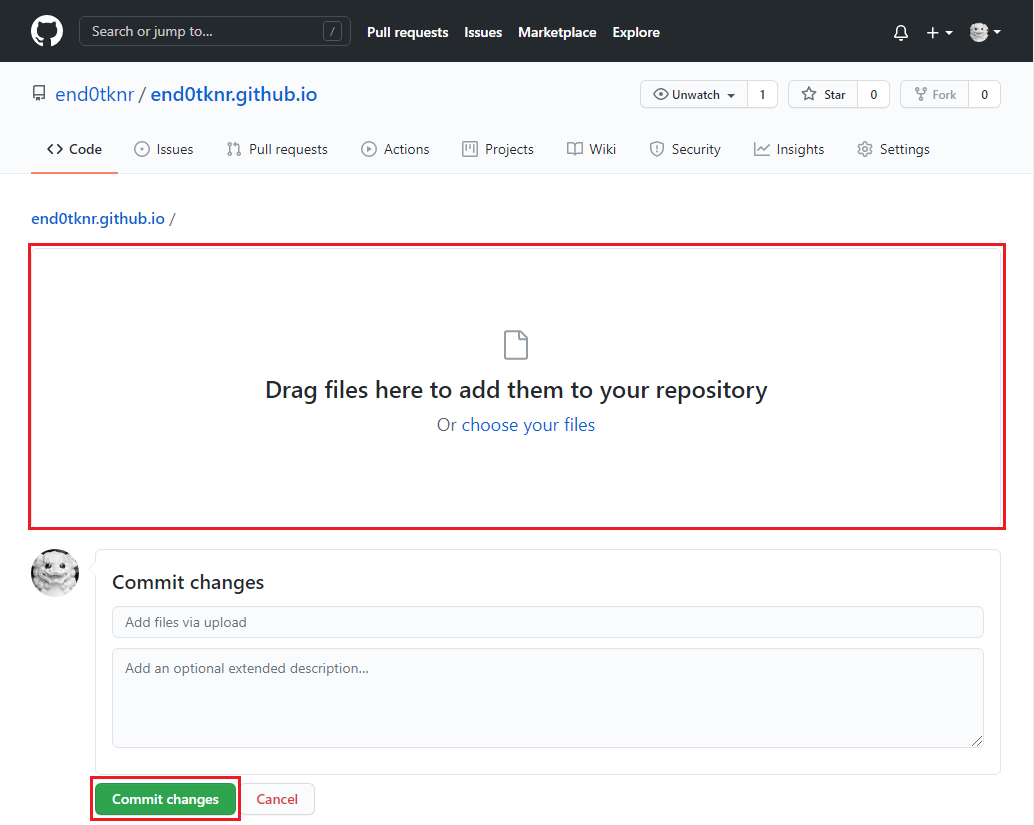The height and width of the screenshot is (825, 1034).
Task: Open end0tknr owner profile link
Action: tap(95, 94)
